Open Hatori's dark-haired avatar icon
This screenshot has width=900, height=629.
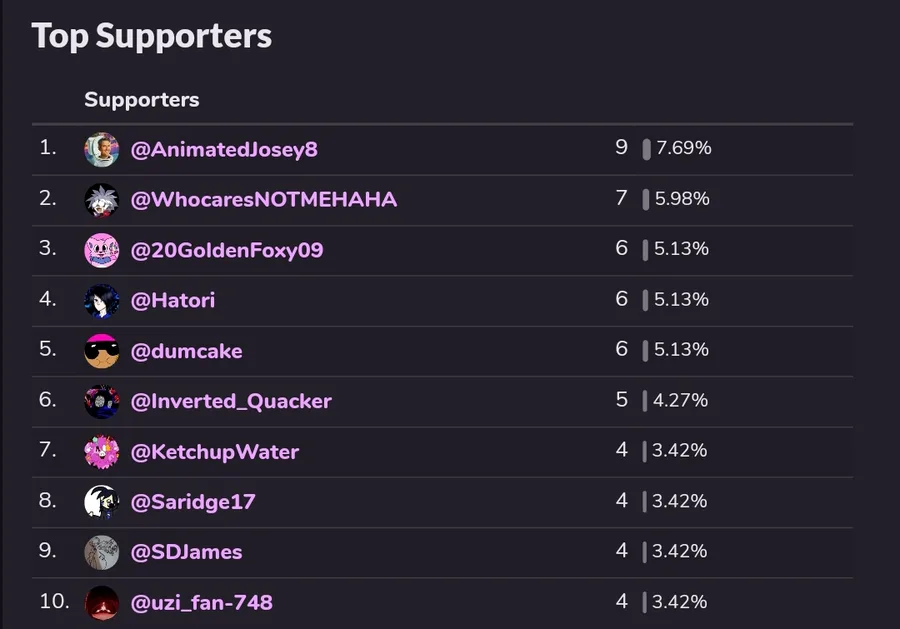[x=102, y=301]
